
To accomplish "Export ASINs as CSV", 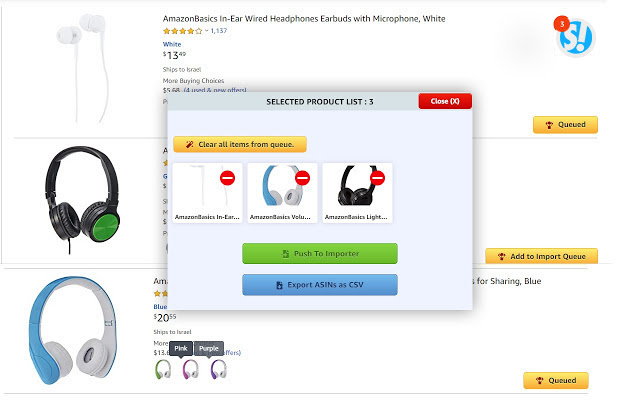I will point(320,285).
